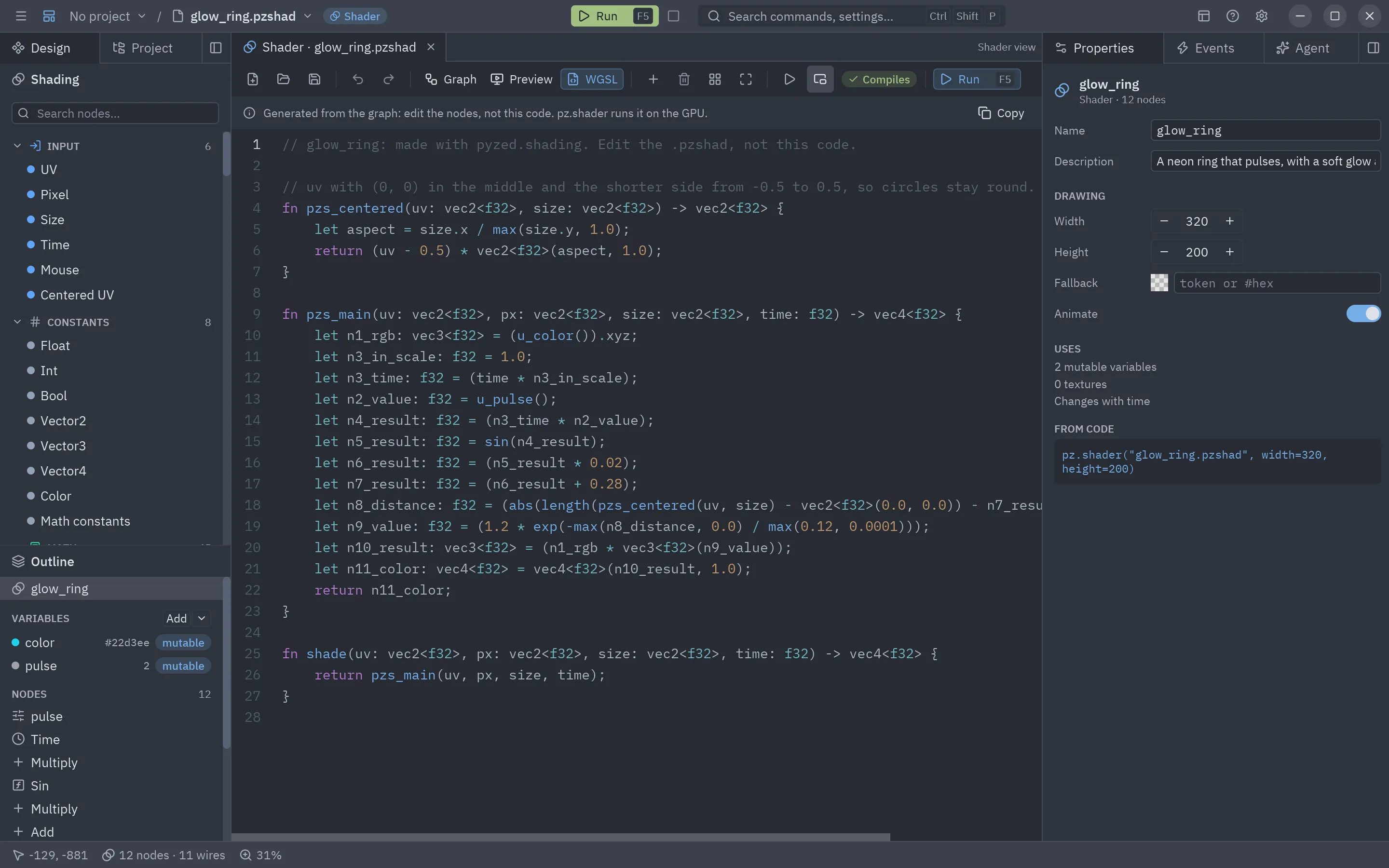Click the Search nodes field
Viewport: 1389px width, 868px height.
tap(115, 113)
